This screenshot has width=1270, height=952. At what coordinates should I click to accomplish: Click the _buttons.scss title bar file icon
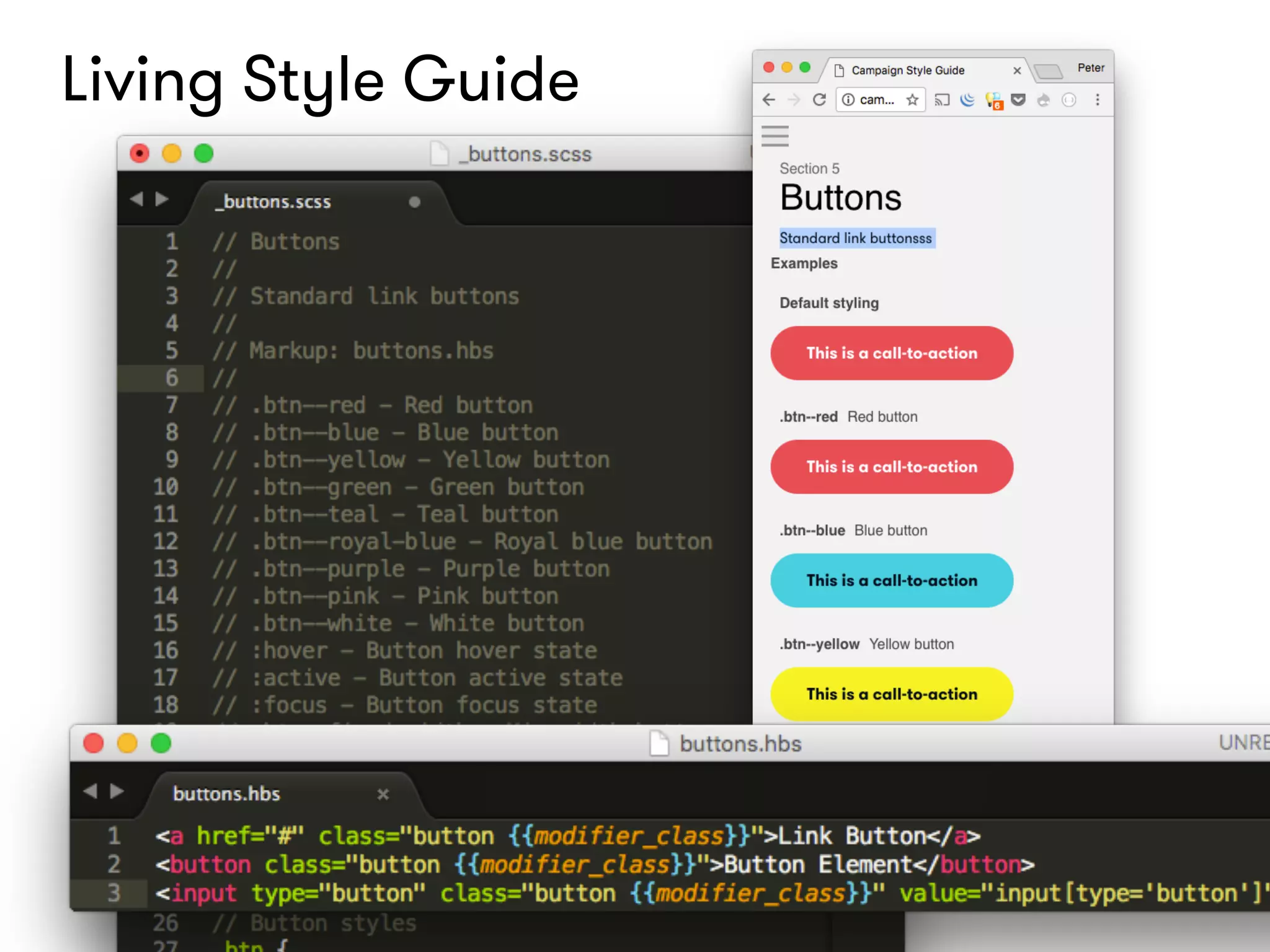(x=440, y=154)
